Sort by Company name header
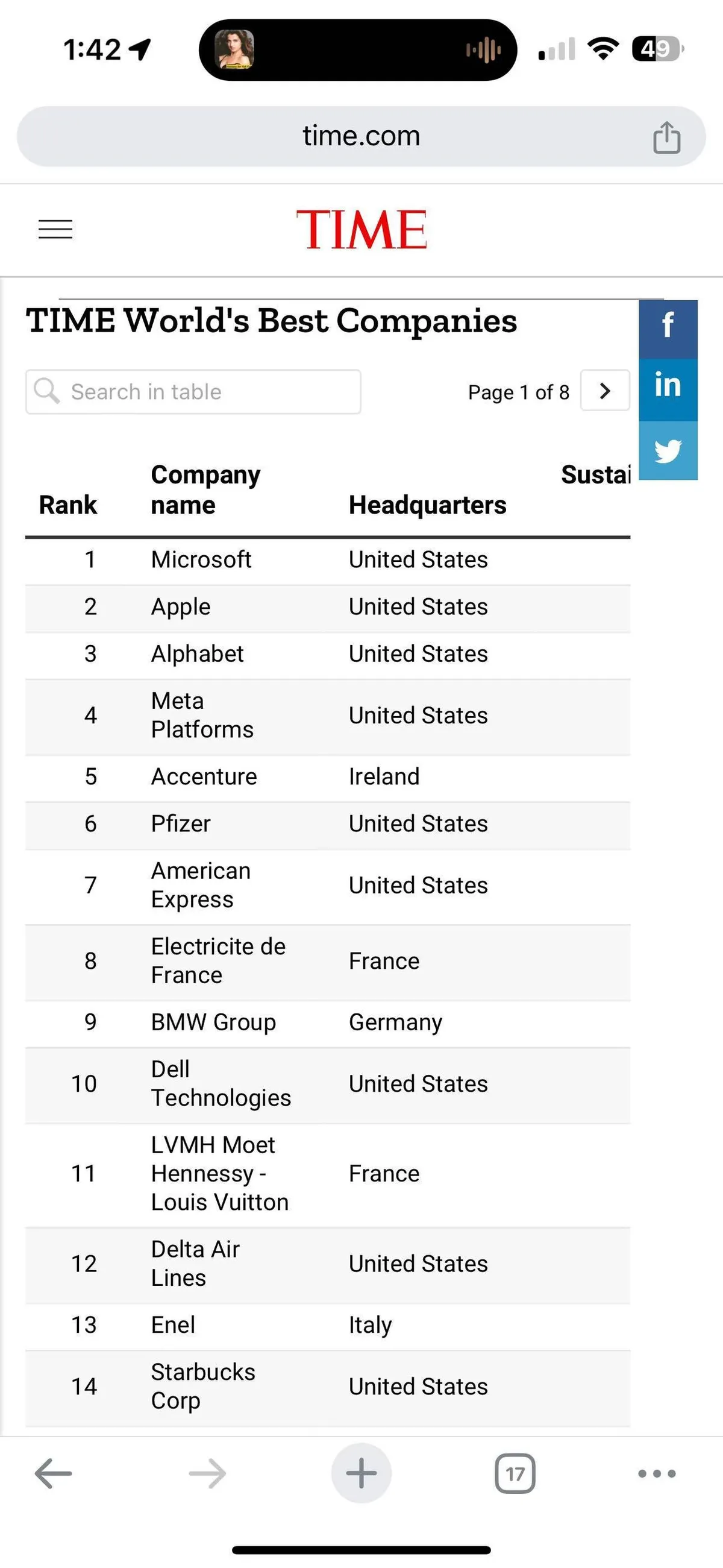 tap(205, 490)
